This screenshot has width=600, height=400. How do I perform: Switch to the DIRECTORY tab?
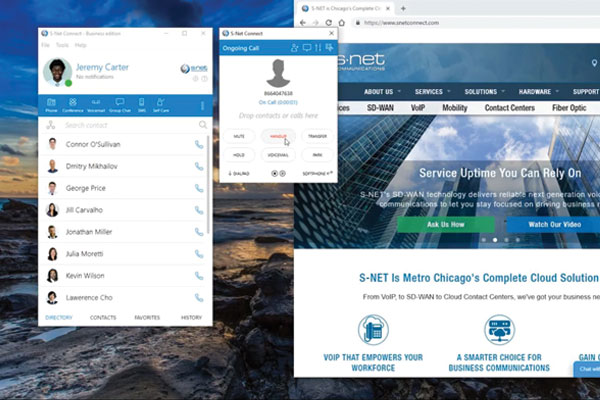(x=59, y=317)
